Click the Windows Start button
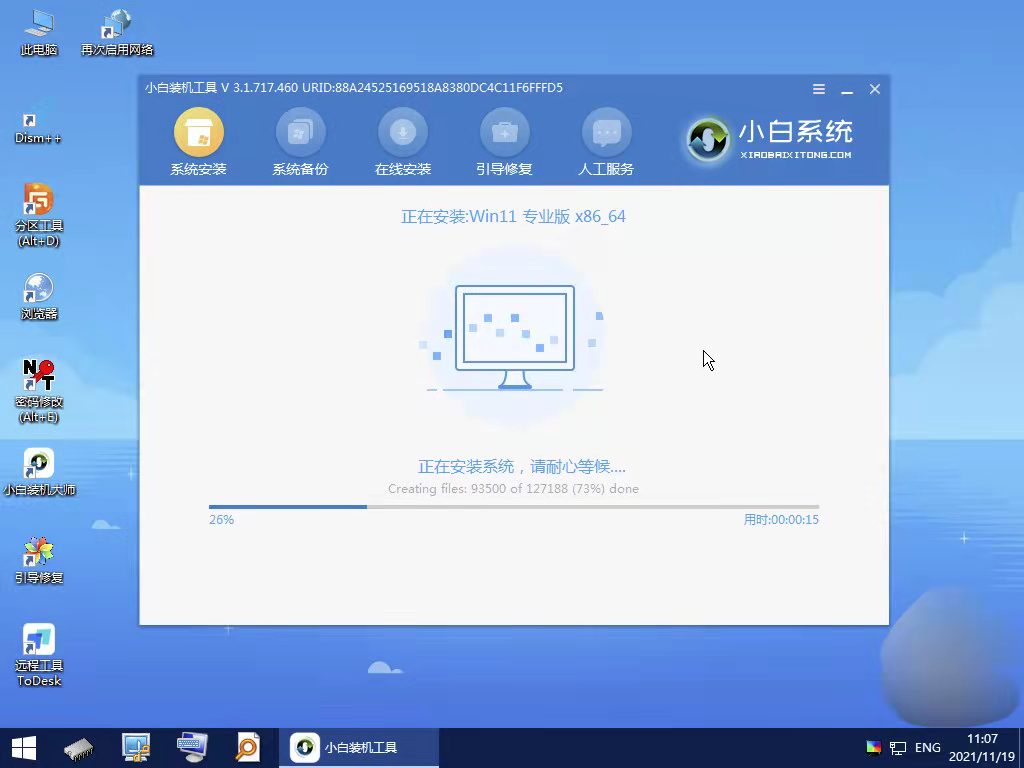This screenshot has height=768, width=1024. click(x=23, y=747)
